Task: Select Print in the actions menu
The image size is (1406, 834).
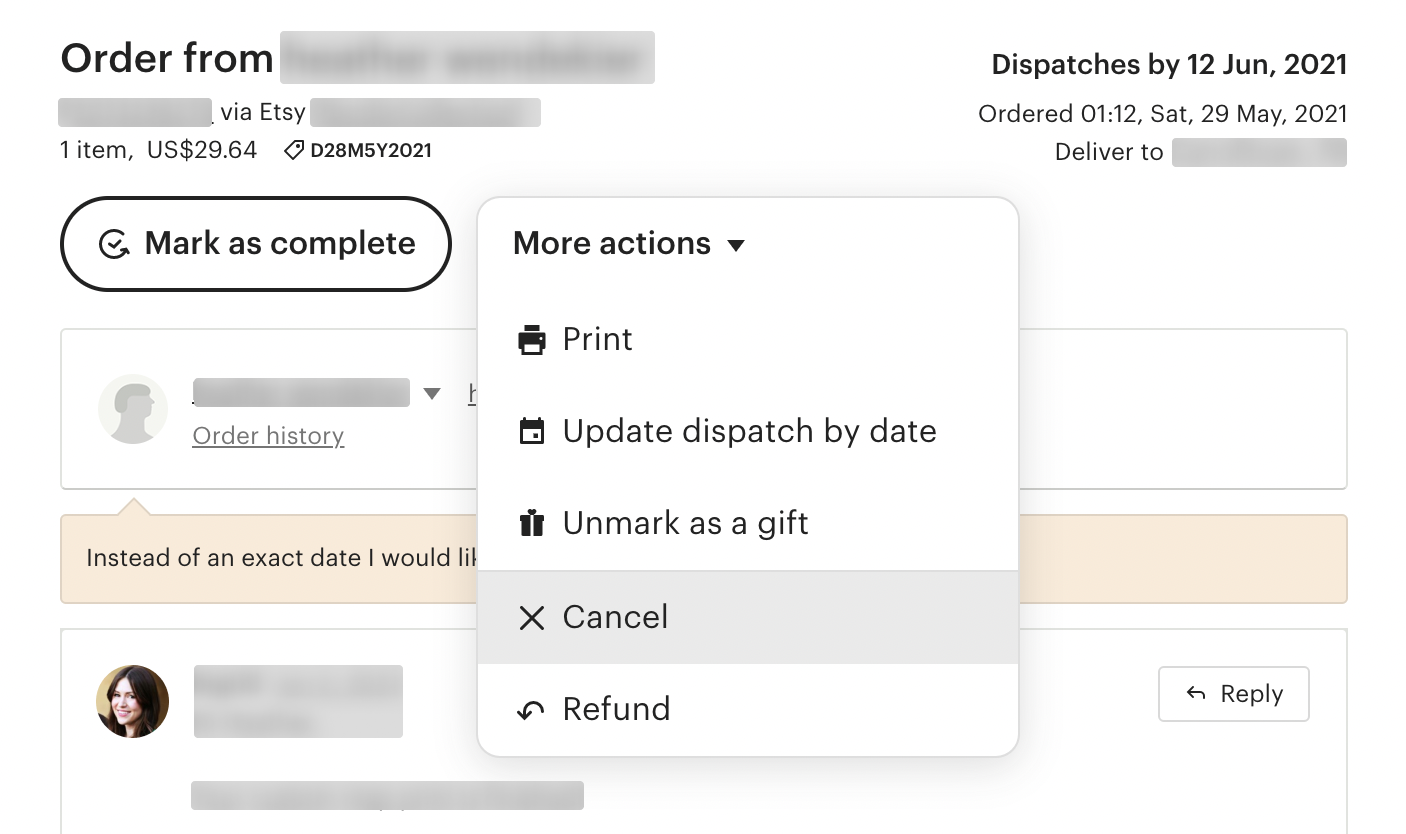Action: [x=748, y=340]
